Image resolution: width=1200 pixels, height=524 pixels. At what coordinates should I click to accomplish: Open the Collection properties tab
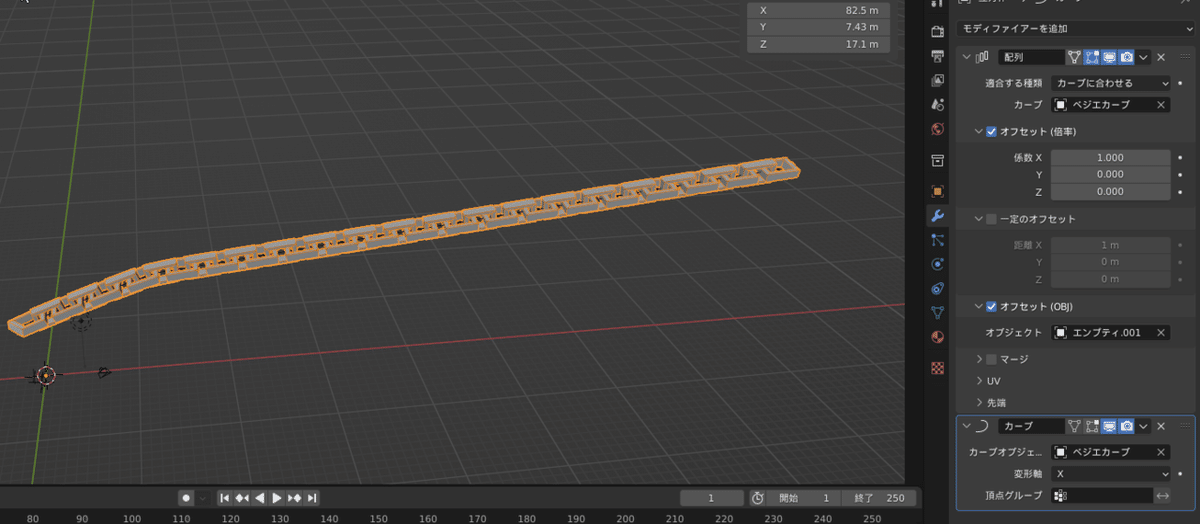937,160
